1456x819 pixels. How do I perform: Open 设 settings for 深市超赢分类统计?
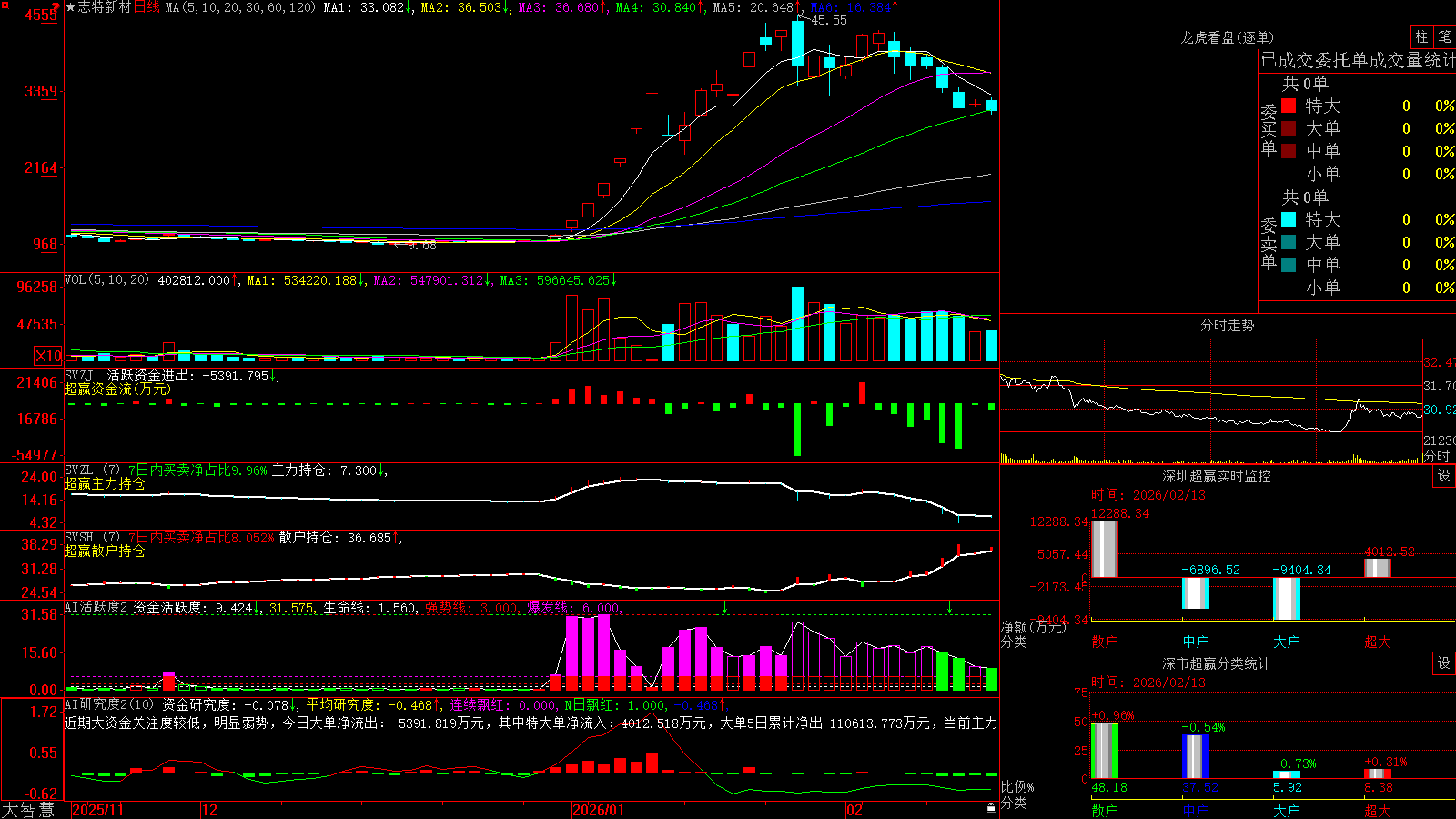click(1444, 663)
